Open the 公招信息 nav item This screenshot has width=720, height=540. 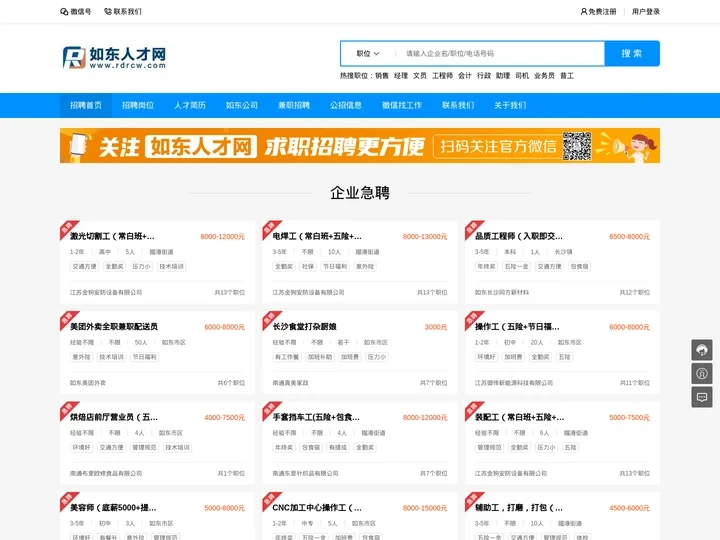pyautogui.click(x=346, y=105)
